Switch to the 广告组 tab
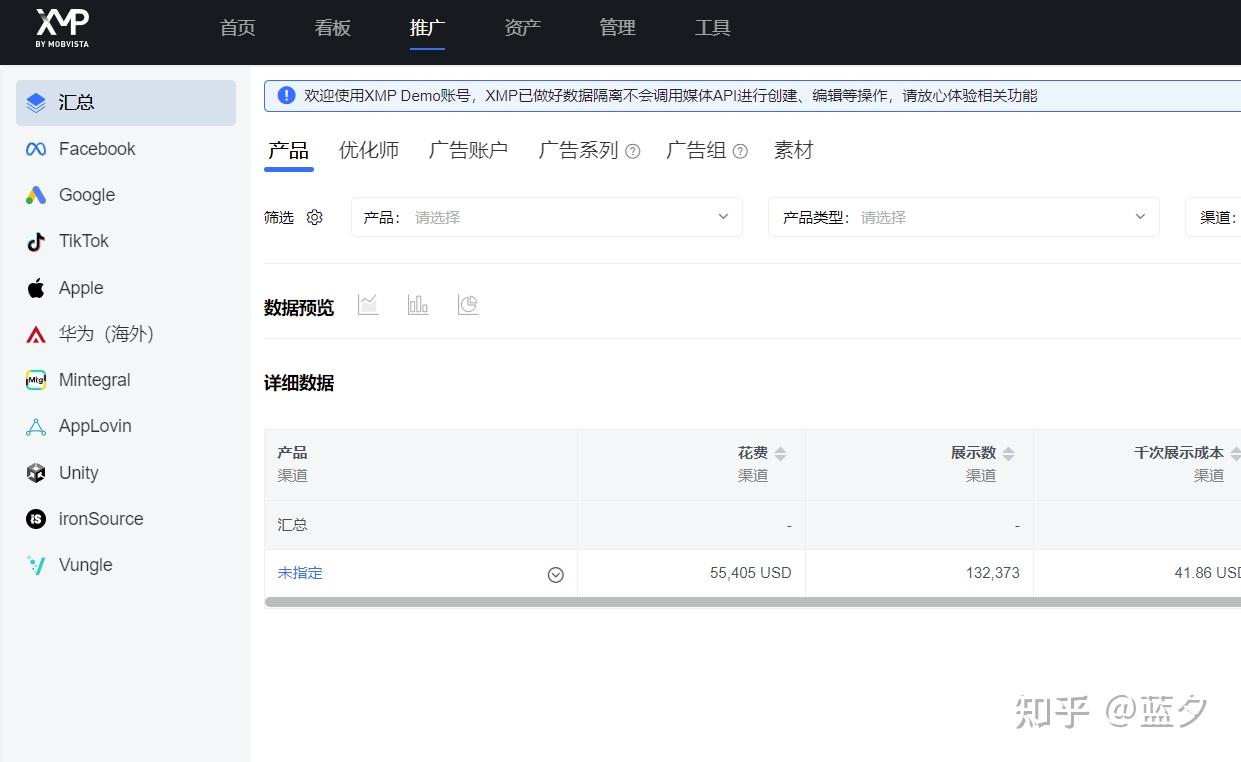Screen dimensions: 1241x762 pyautogui.click(x=696, y=151)
